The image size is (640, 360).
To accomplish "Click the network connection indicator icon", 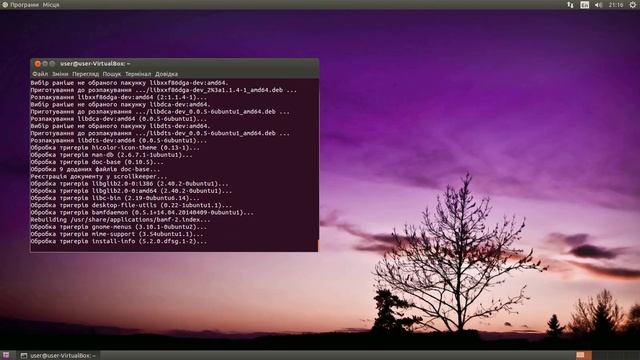I will click(x=570, y=5).
